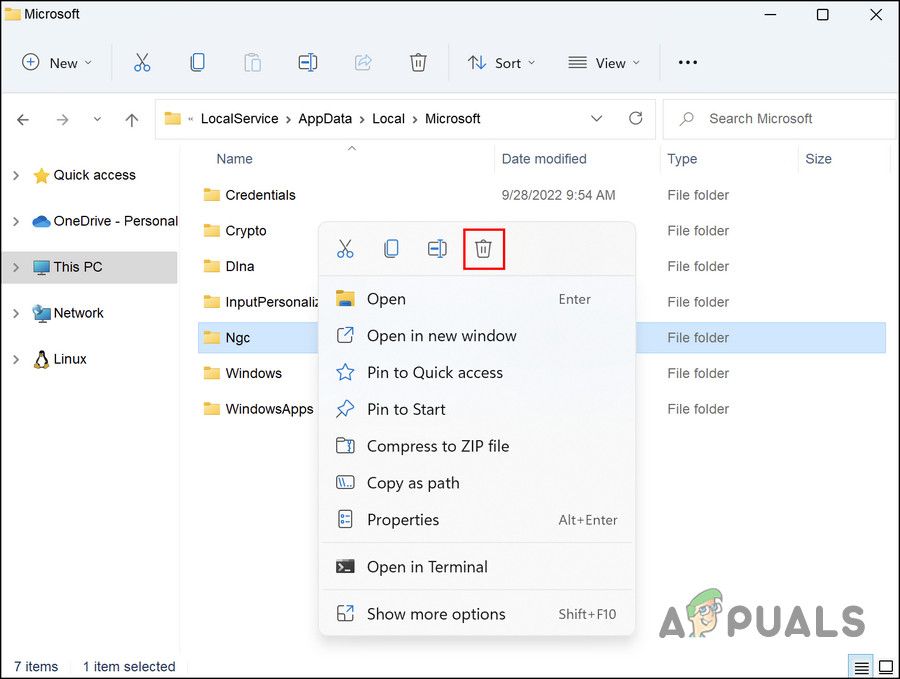Image resolution: width=900 pixels, height=679 pixels.
Task: Expand the Linux tree node
Action: (x=16, y=359)
